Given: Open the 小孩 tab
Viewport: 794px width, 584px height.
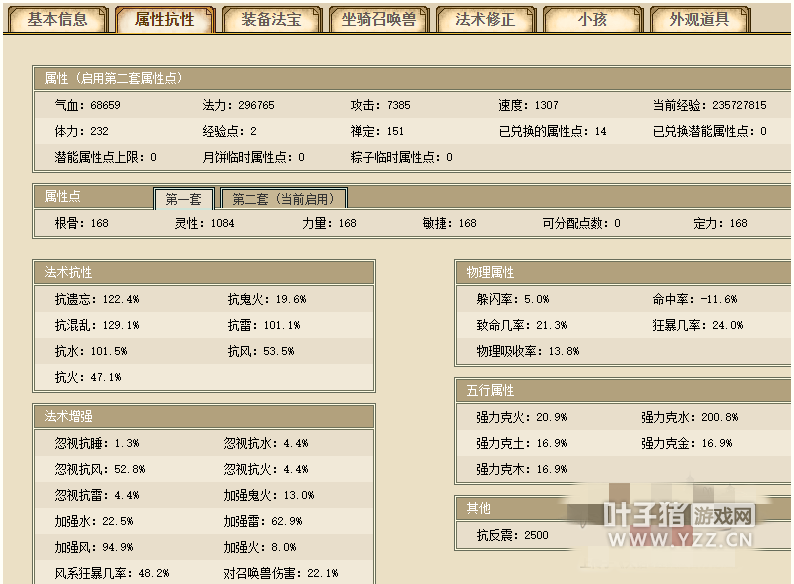Looking at the screenshot, I should tap(591, 19).
